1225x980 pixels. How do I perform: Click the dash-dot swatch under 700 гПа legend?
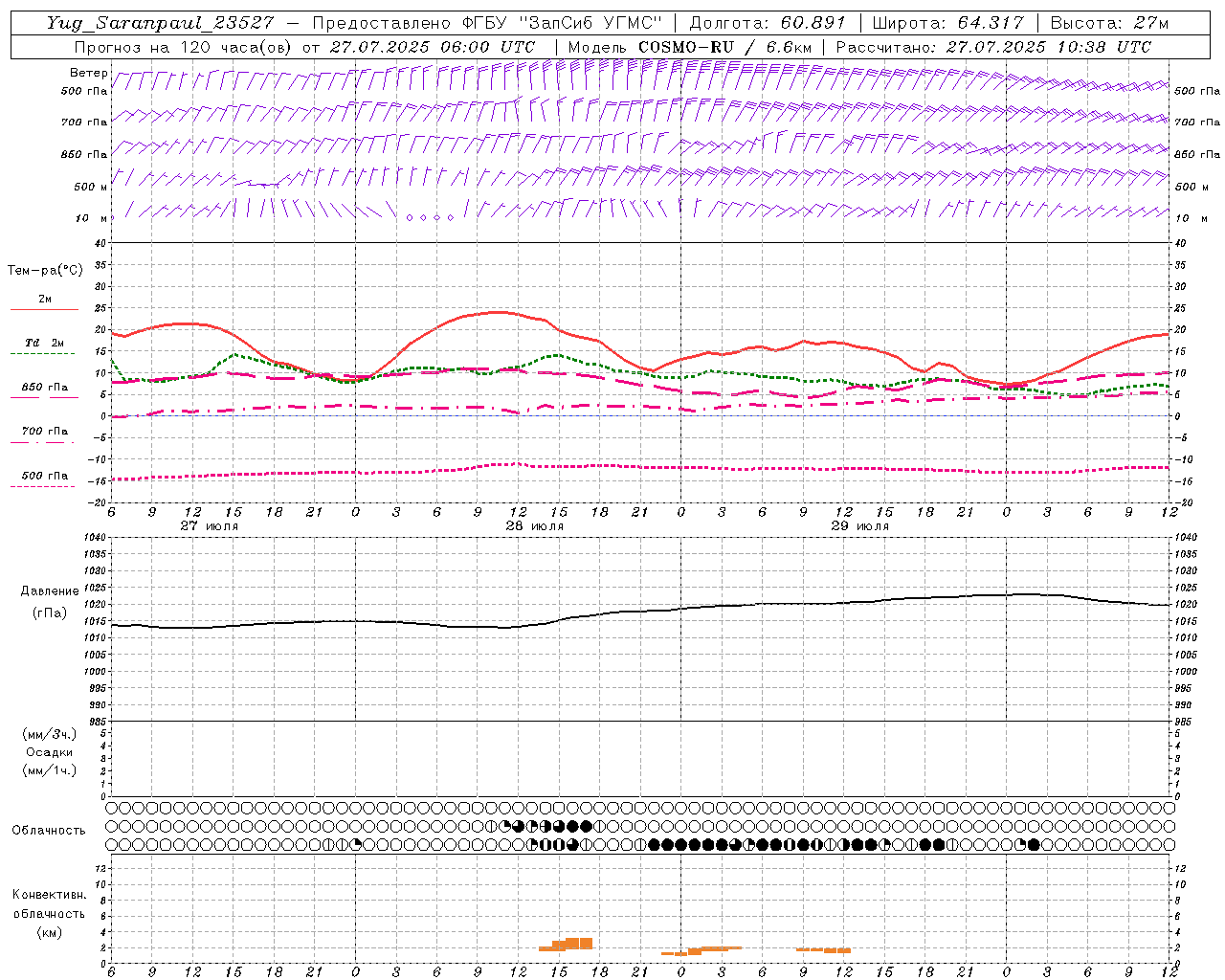pyautogui.click(x=44, y=442)
